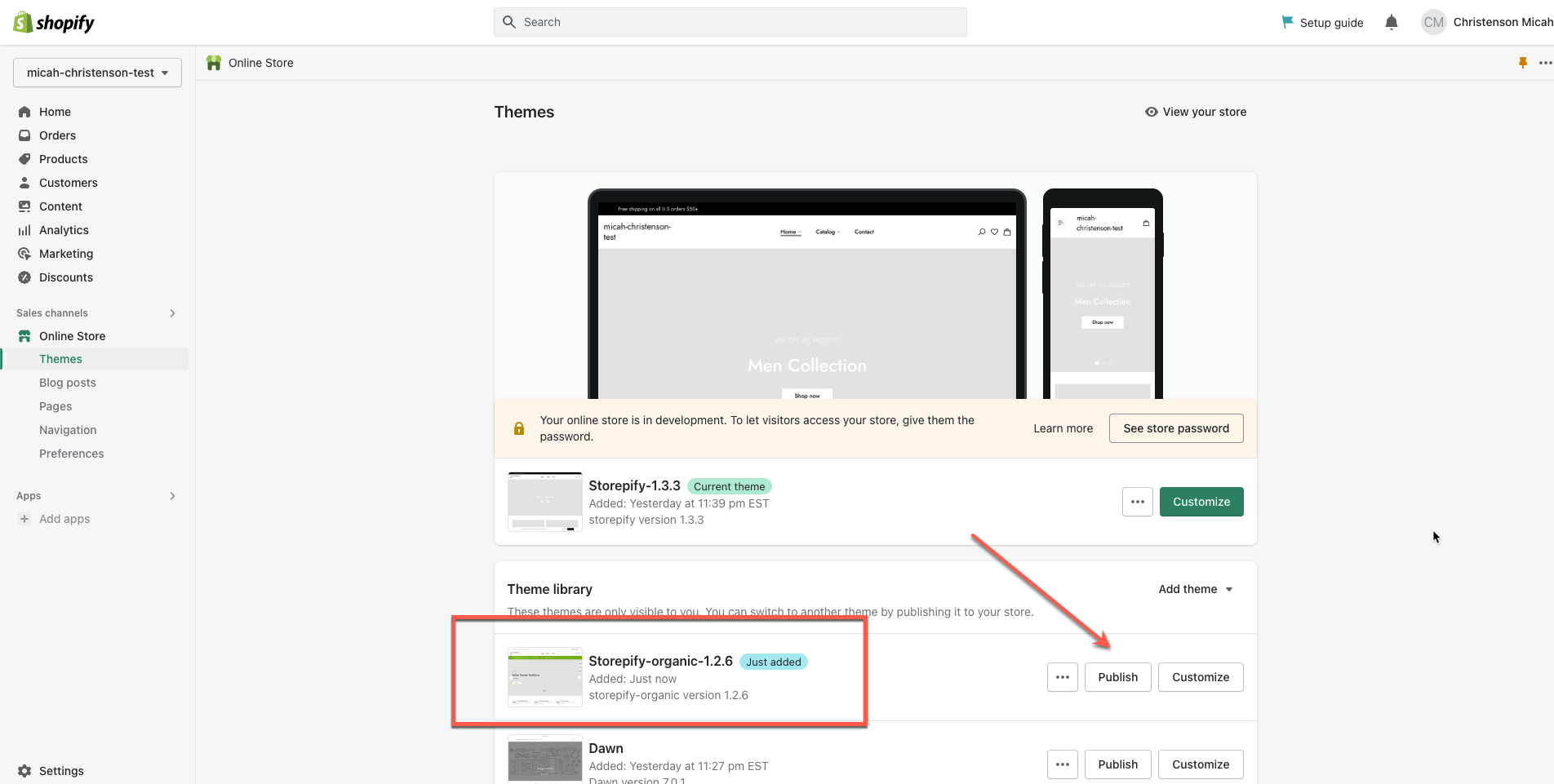The height and width of the screenshot is (784, 1554).
Task: Expand the Apps section chevron
Action: (172, 496)
